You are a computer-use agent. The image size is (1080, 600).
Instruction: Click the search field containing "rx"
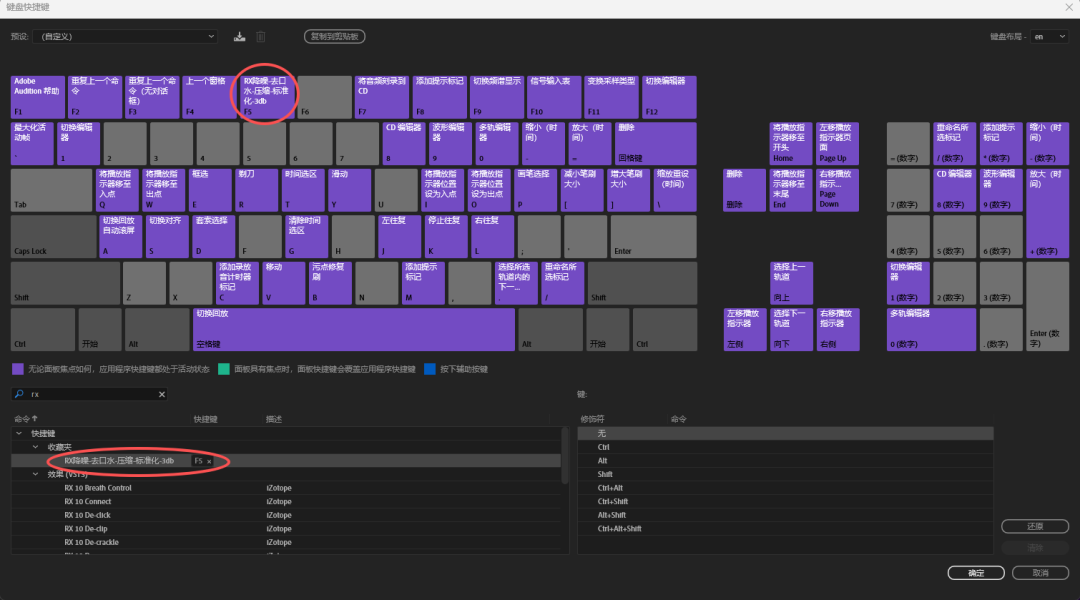click(x=90, y=394)
